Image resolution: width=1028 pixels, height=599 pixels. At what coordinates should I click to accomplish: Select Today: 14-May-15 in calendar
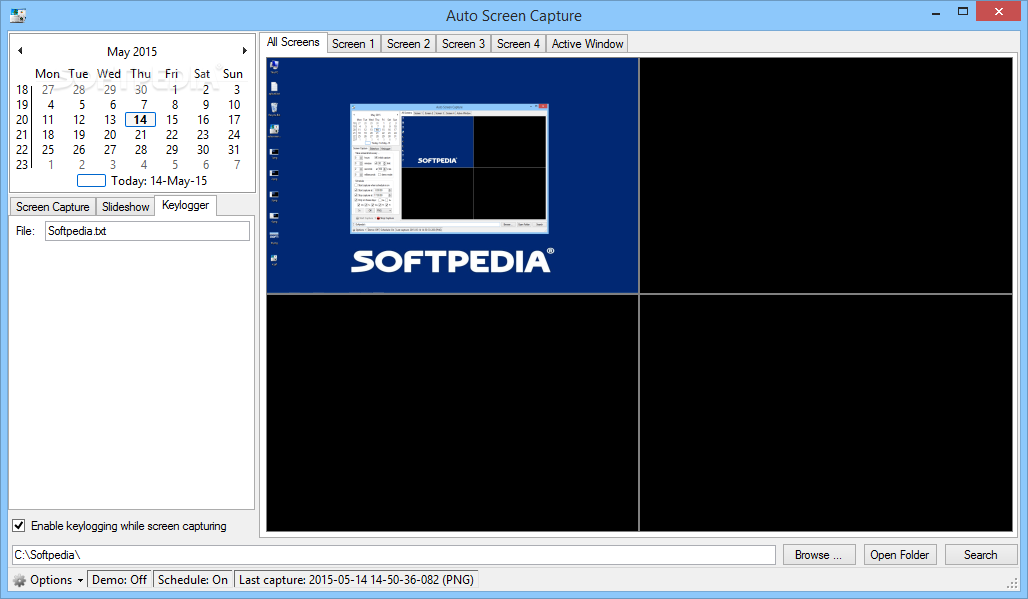click(142, 181)
